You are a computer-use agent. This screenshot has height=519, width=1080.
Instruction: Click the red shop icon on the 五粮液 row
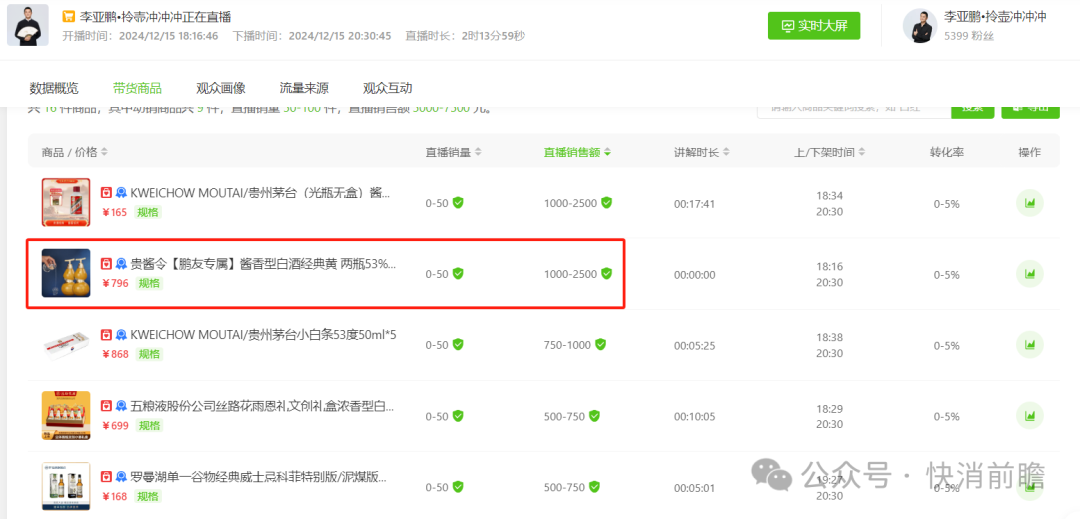click(106, 406)
